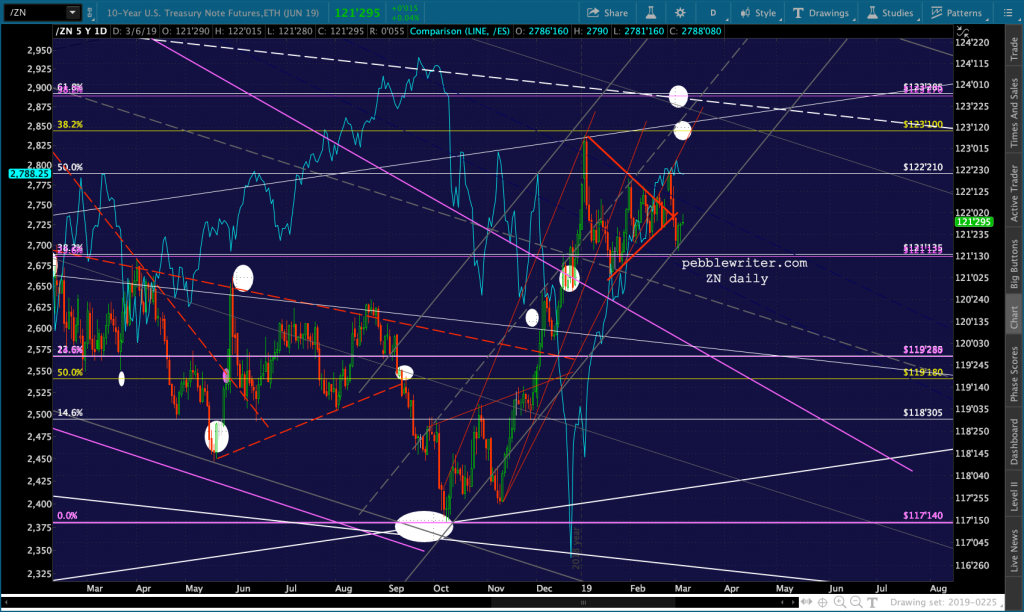
Task: Open the Big Buttons side tab
Action: (1014, 264)
